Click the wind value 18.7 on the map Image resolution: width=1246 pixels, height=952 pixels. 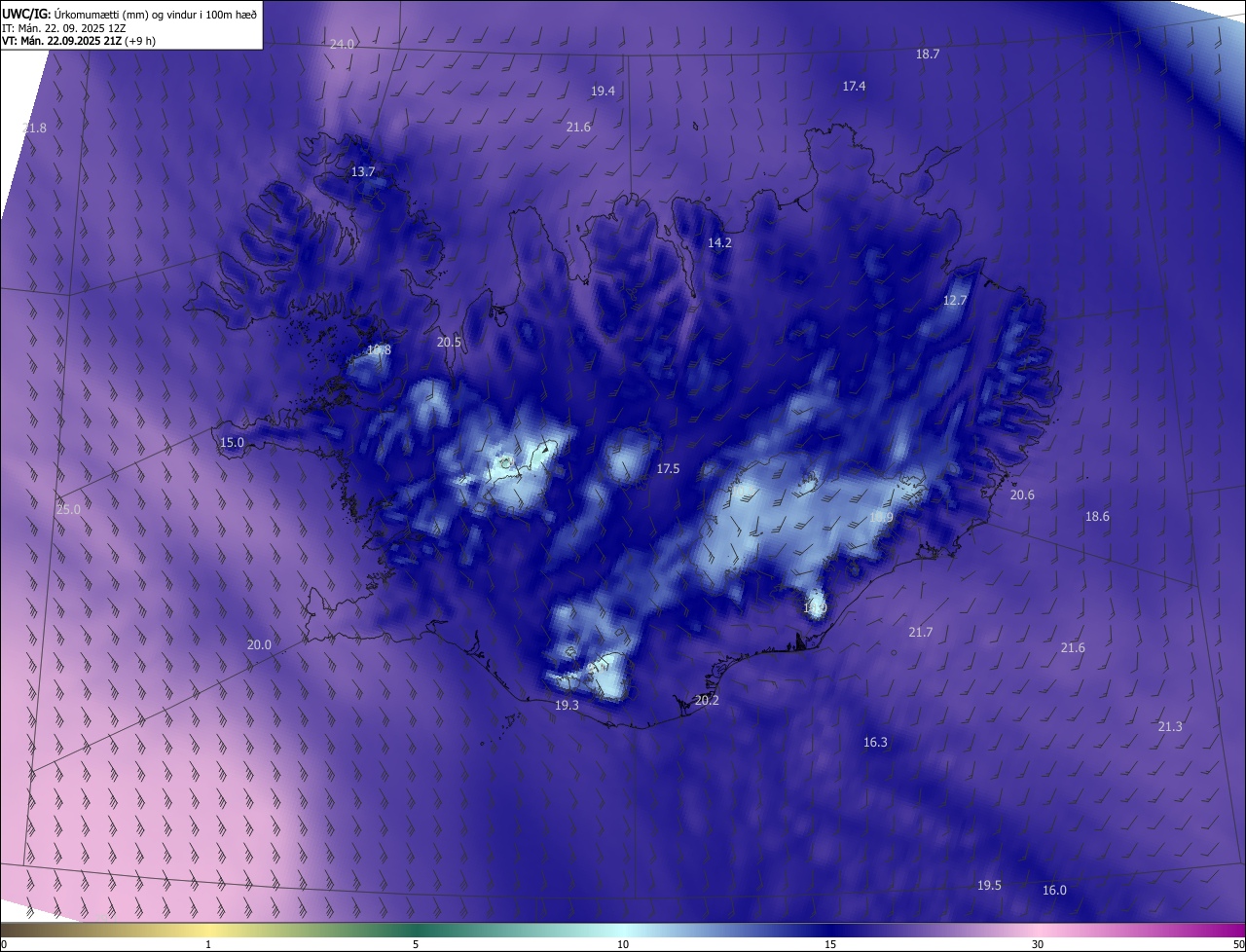[x=928, y=55]
